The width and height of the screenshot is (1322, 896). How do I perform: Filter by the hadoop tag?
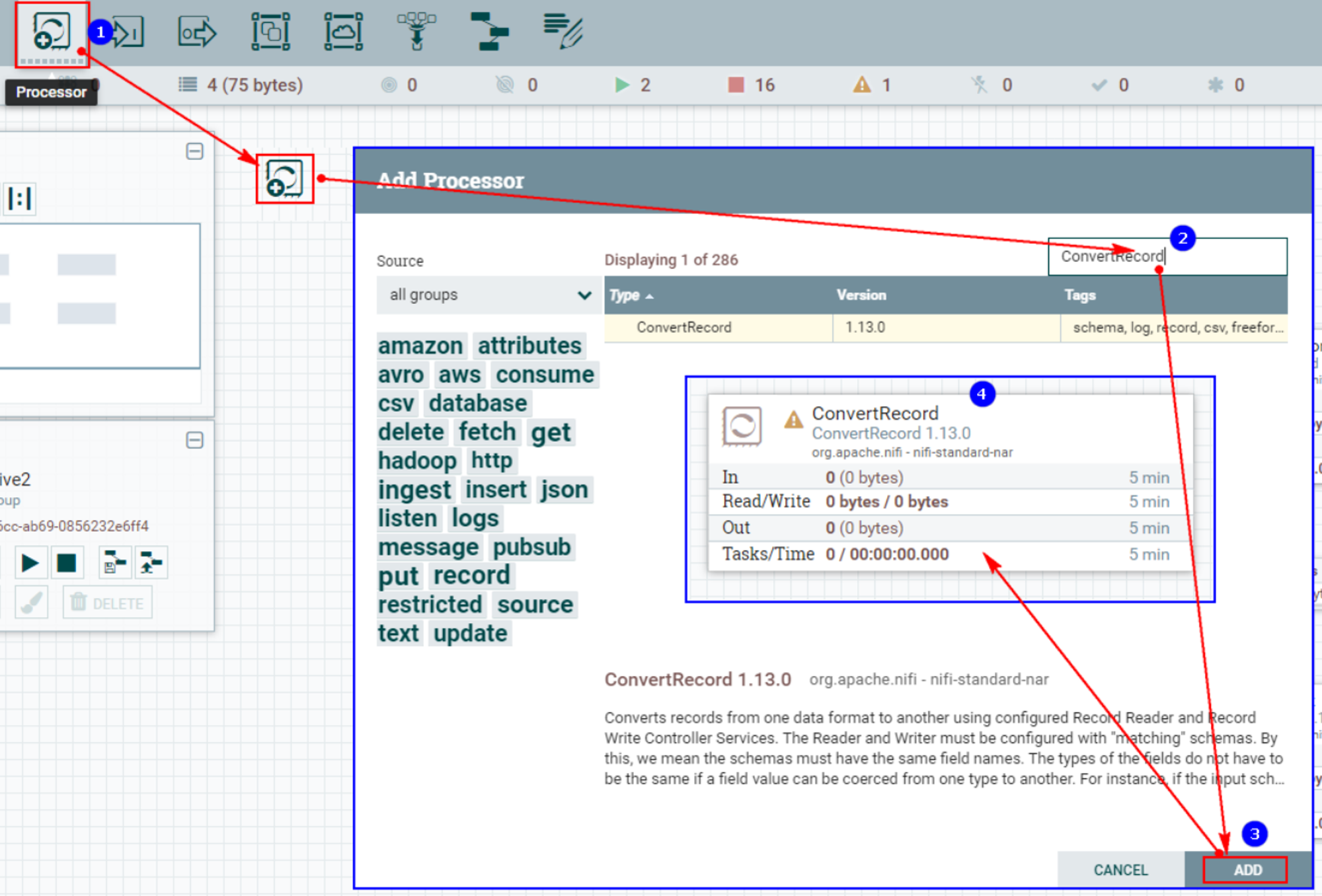point(417,461)
